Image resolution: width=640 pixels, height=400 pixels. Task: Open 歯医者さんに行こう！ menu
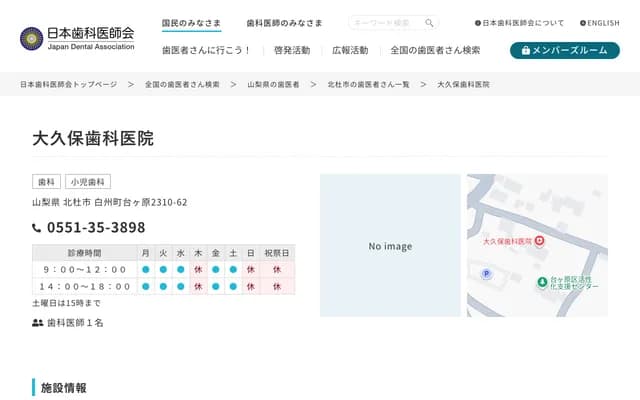[206, 50]
